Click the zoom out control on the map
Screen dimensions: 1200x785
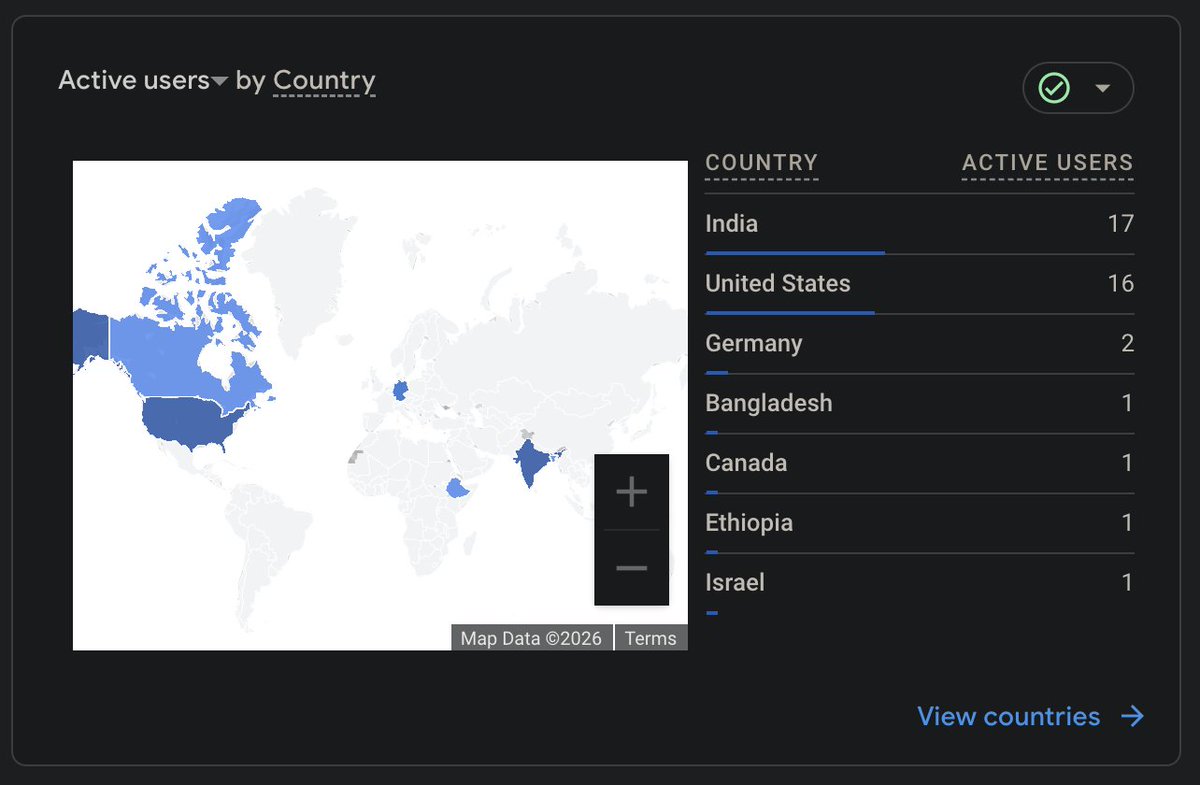pos(631,567)
